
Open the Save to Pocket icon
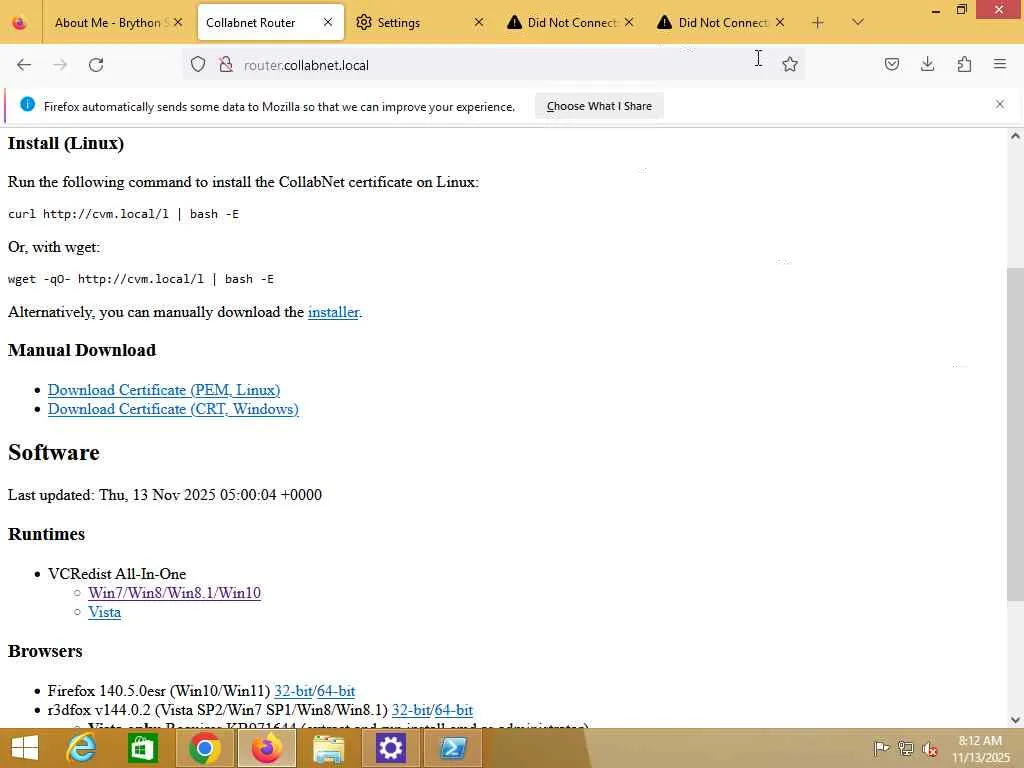[x=891, y=64]
